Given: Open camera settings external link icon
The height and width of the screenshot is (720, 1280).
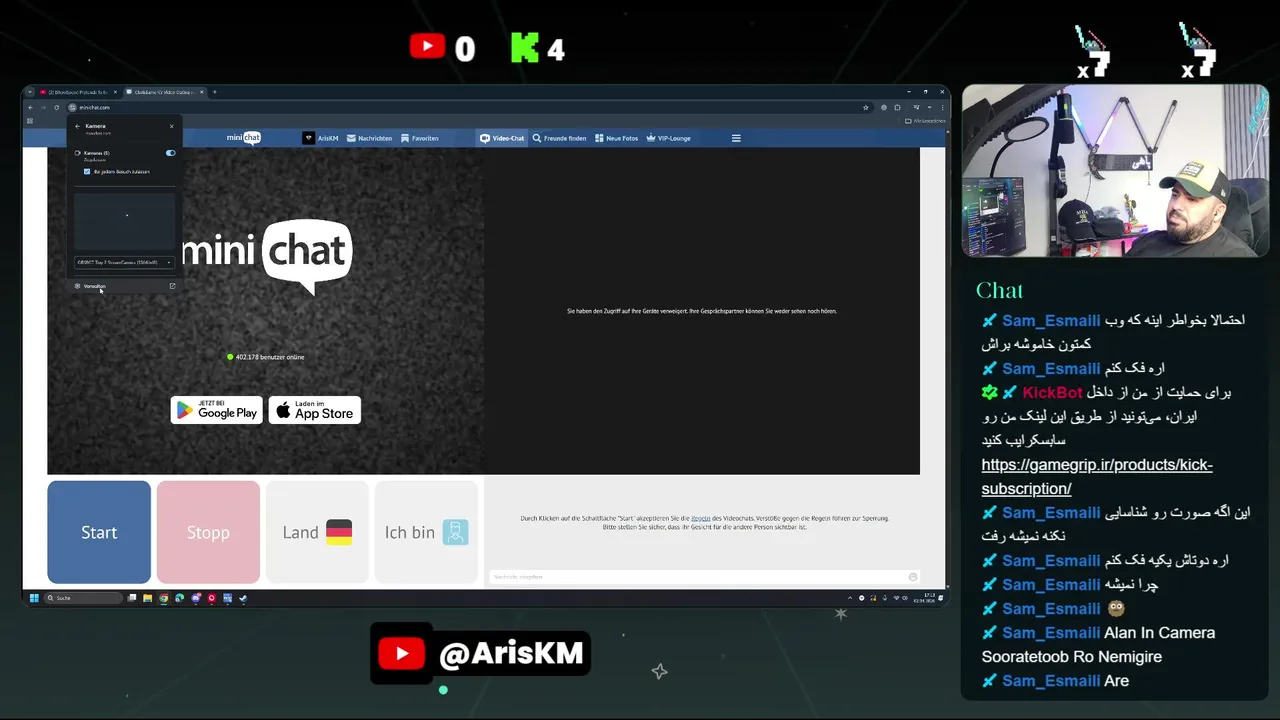Looking at the screenshot, I should [x=172, y=286].
